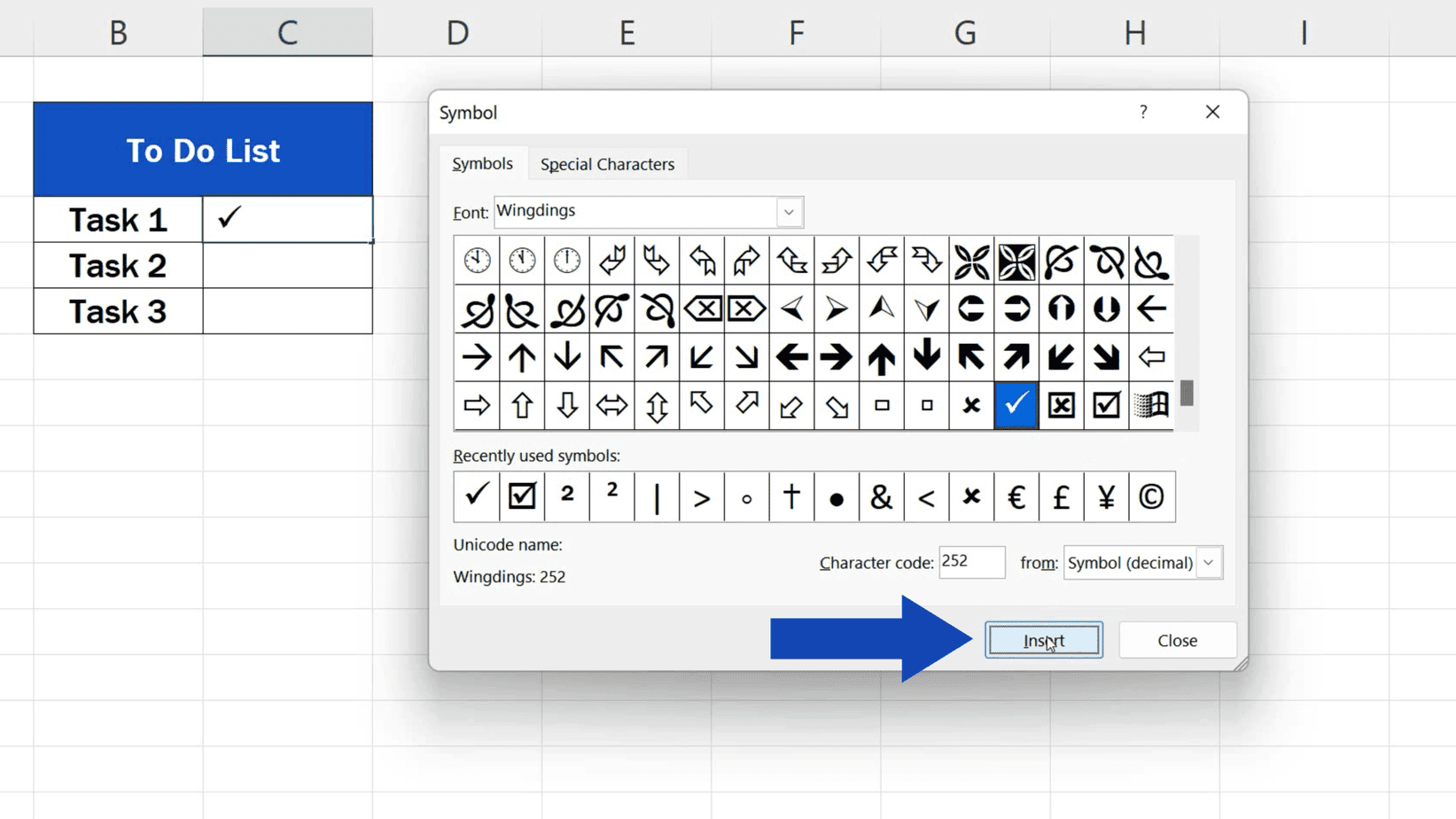Switch to the Symbols tab
Image resolution: width=1456 pixels, height=819 pixels.
coord(483,164)
